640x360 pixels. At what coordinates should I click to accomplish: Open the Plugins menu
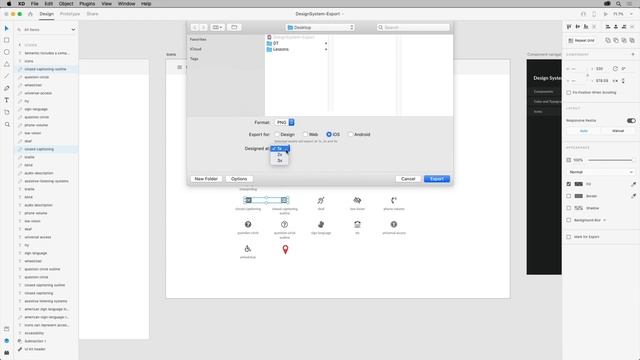pyautogui.click(x=87, y=4)
